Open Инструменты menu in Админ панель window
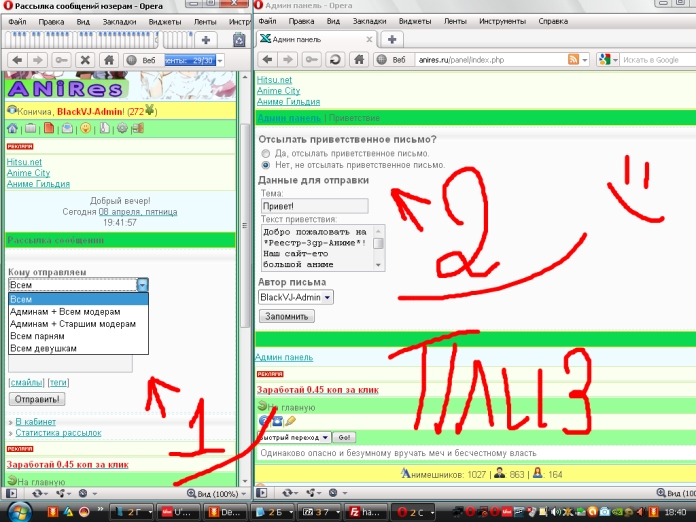The width and height of the screenshot is (696, 522). tap(502, 21)
